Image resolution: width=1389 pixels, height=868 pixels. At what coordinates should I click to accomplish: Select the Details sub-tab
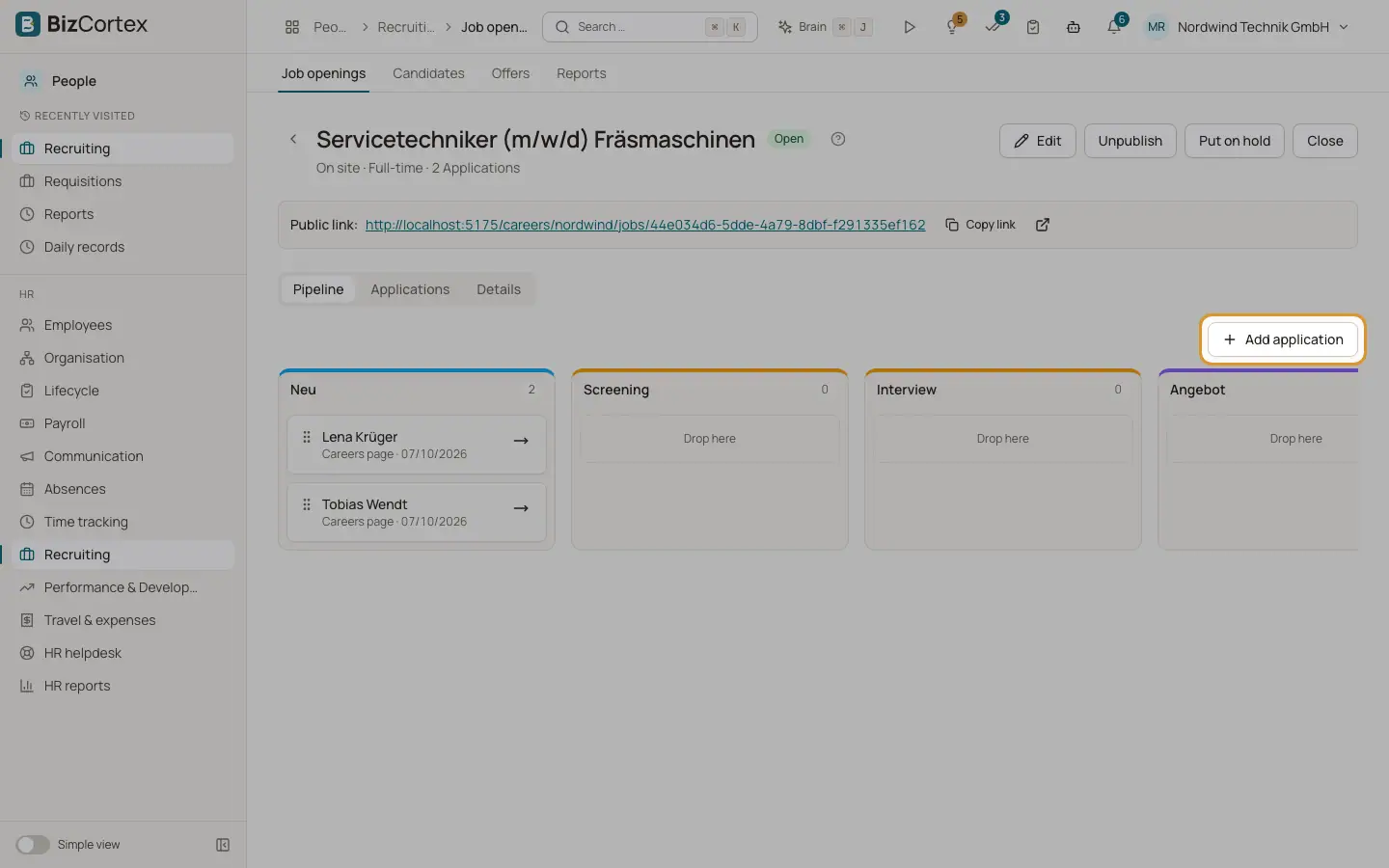[499, 289]
